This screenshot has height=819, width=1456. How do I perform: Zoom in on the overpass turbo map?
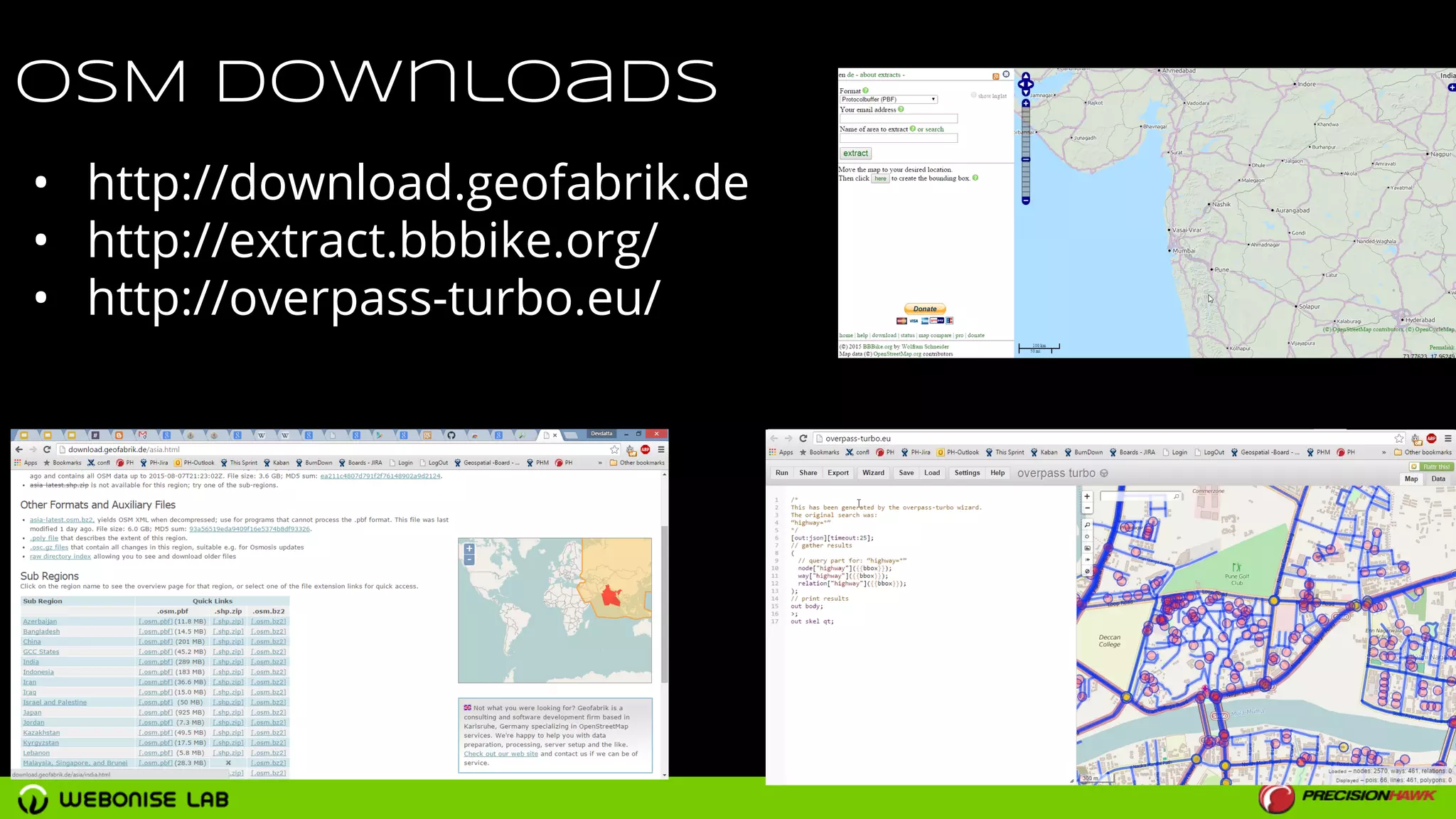point(1087,496)
